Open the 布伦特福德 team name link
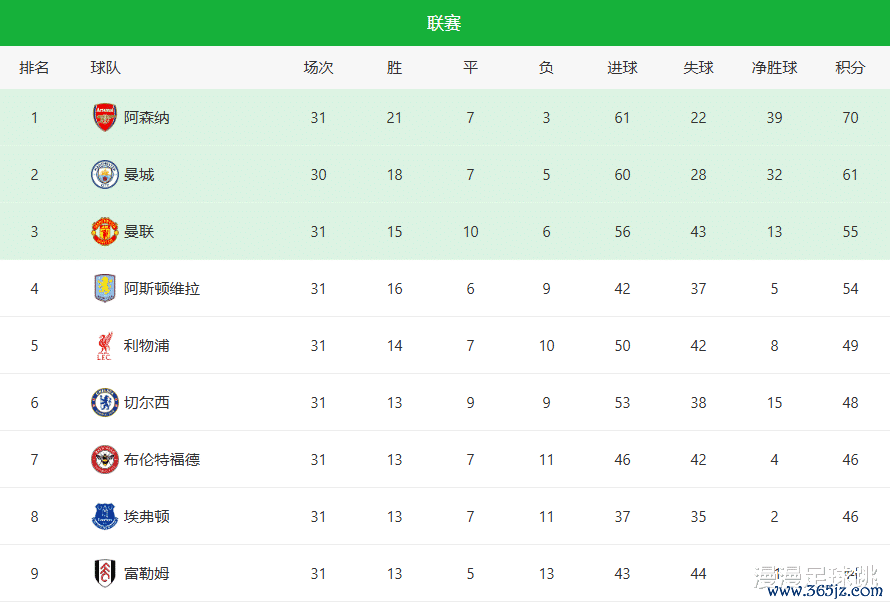This screenshot has width=890, height=606. click(162, 460)
